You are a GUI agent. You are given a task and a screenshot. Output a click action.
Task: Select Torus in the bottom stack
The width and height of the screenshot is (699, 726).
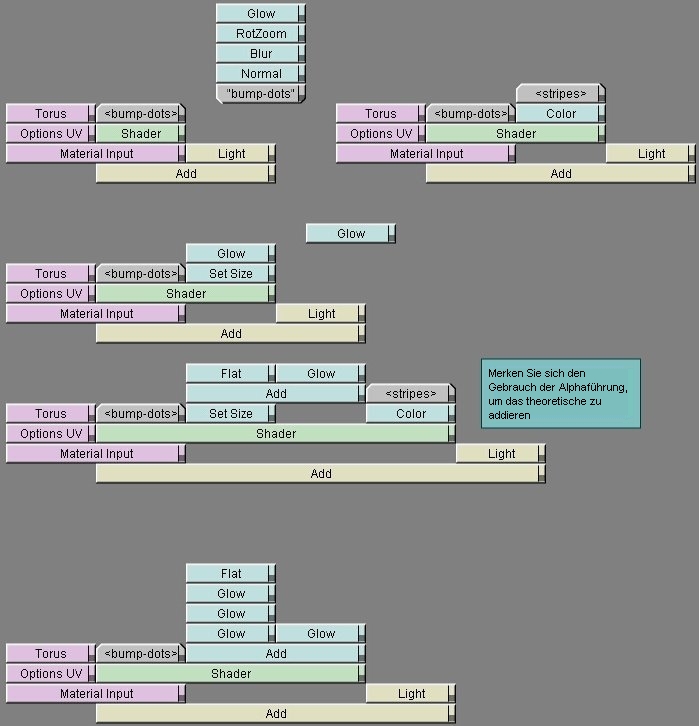coord(51,653)
